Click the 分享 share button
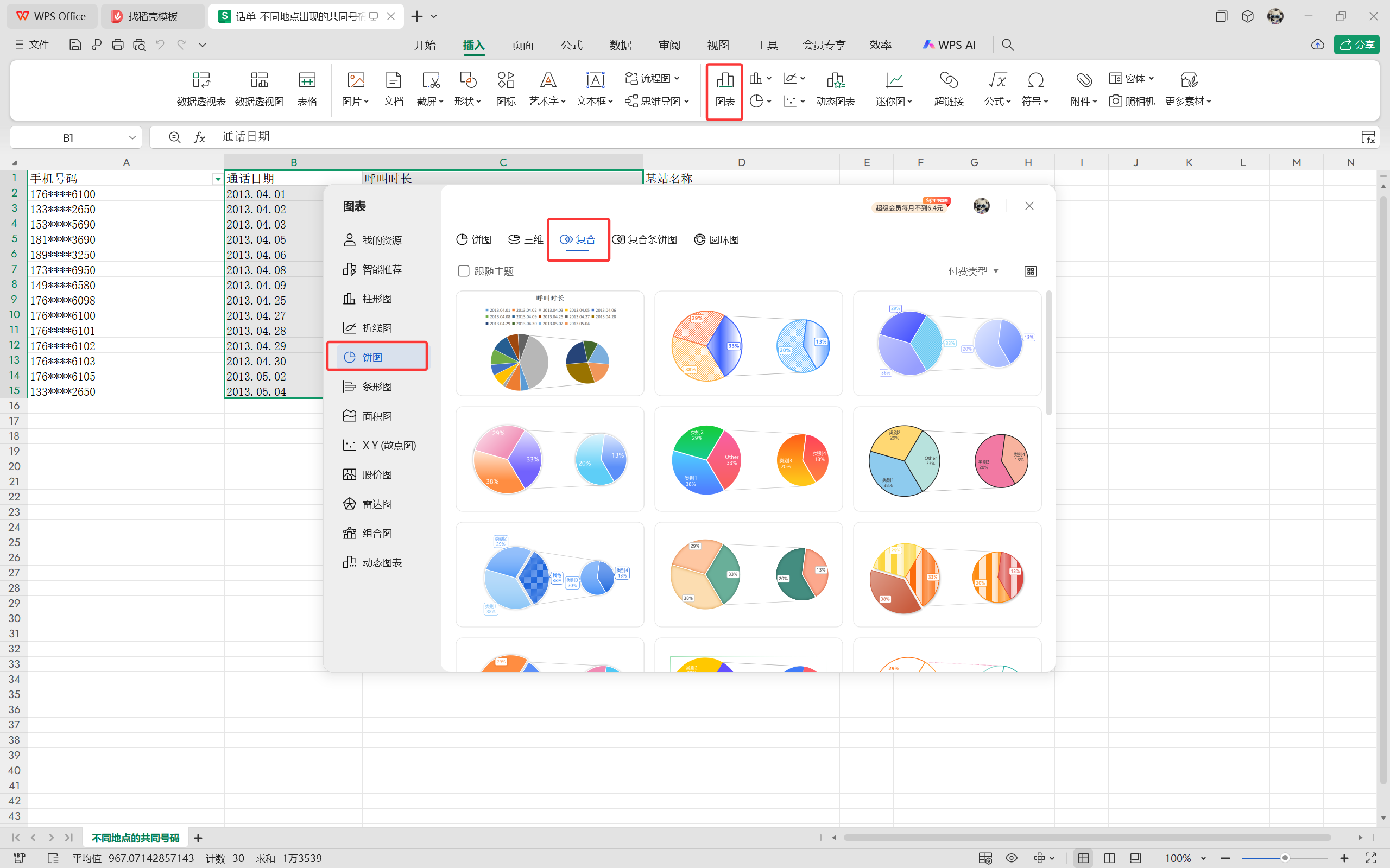 pyautogui.click(x=1357, y=45)
